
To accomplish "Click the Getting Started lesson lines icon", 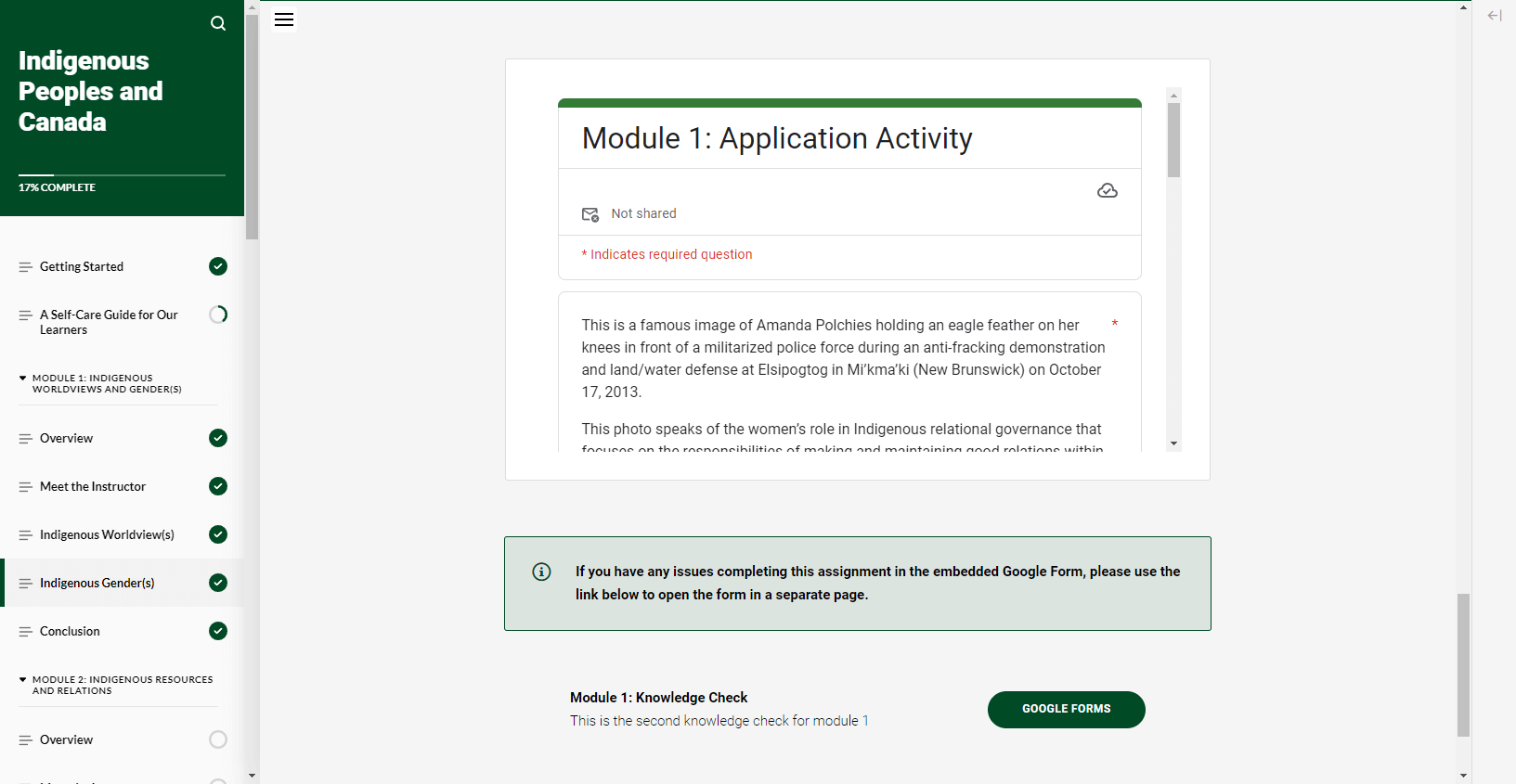I will (26, 267).
